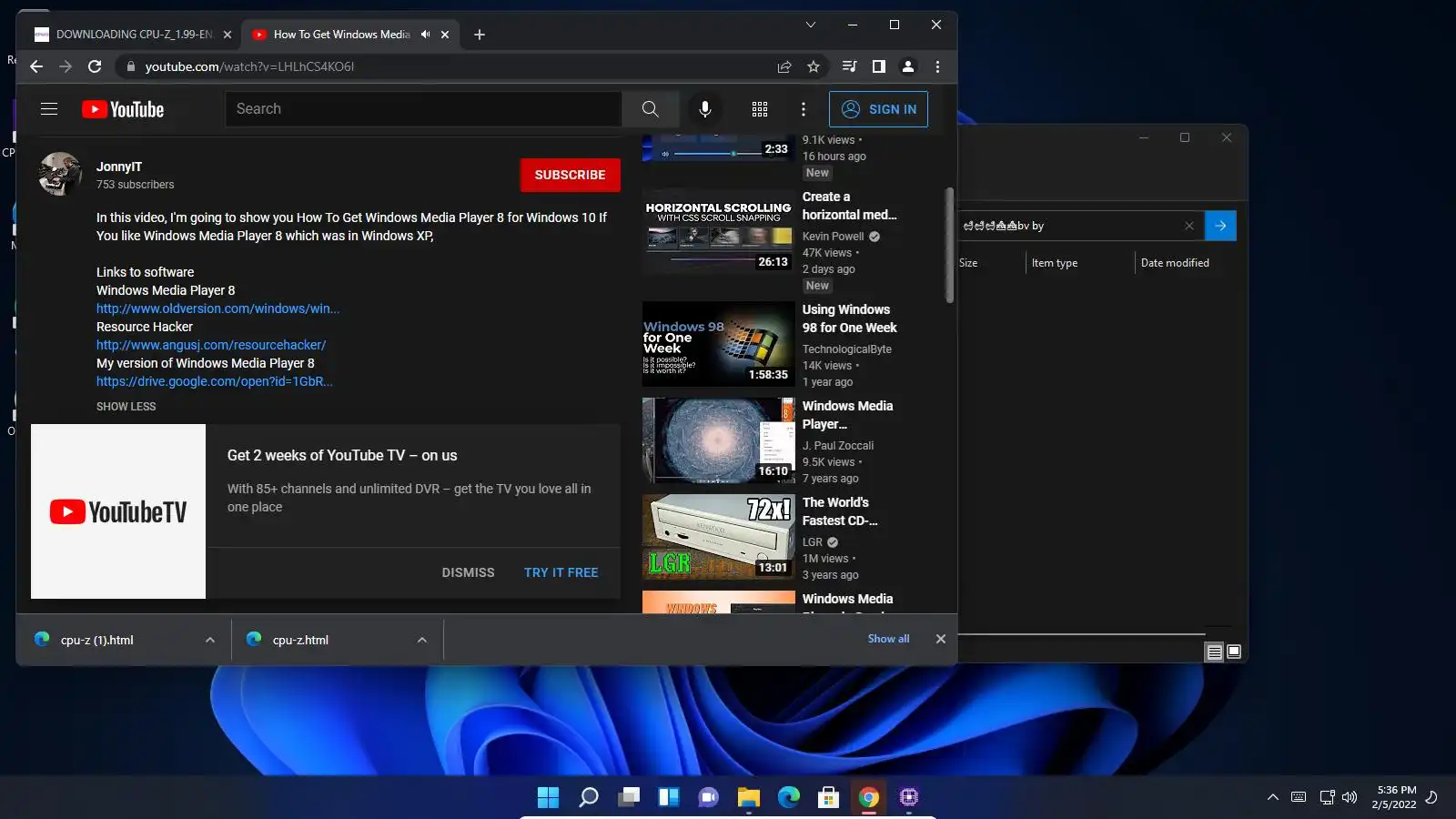This screenshot has width=1456, height=819.
Task: Close the How To Get Windows Media tab
Action: [x=445, y=35]
